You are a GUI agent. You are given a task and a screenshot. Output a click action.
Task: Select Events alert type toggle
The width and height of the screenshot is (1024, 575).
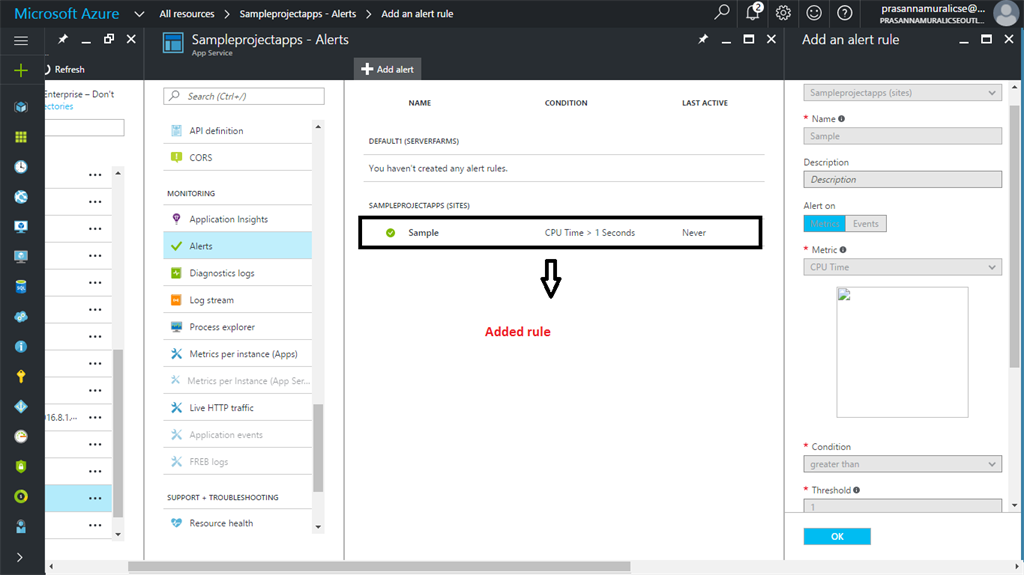pos(866,223)
